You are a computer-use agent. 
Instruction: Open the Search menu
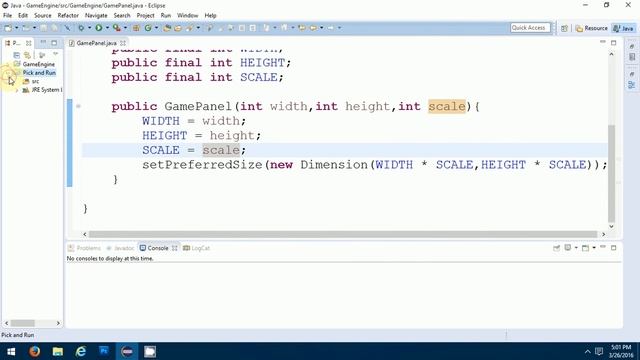[122, 16]
